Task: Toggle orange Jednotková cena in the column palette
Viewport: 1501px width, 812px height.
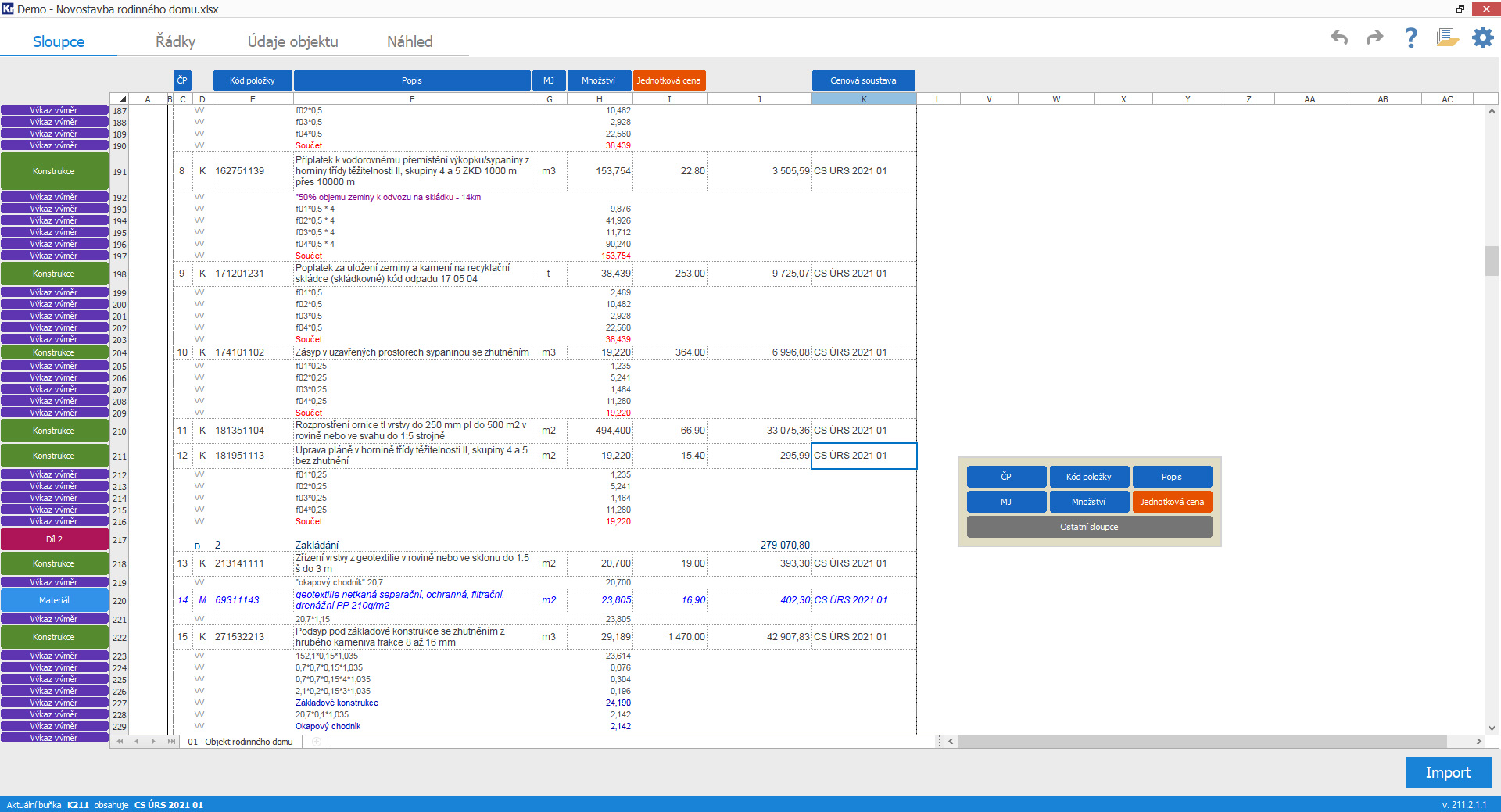Action: tap(1171, 502)
